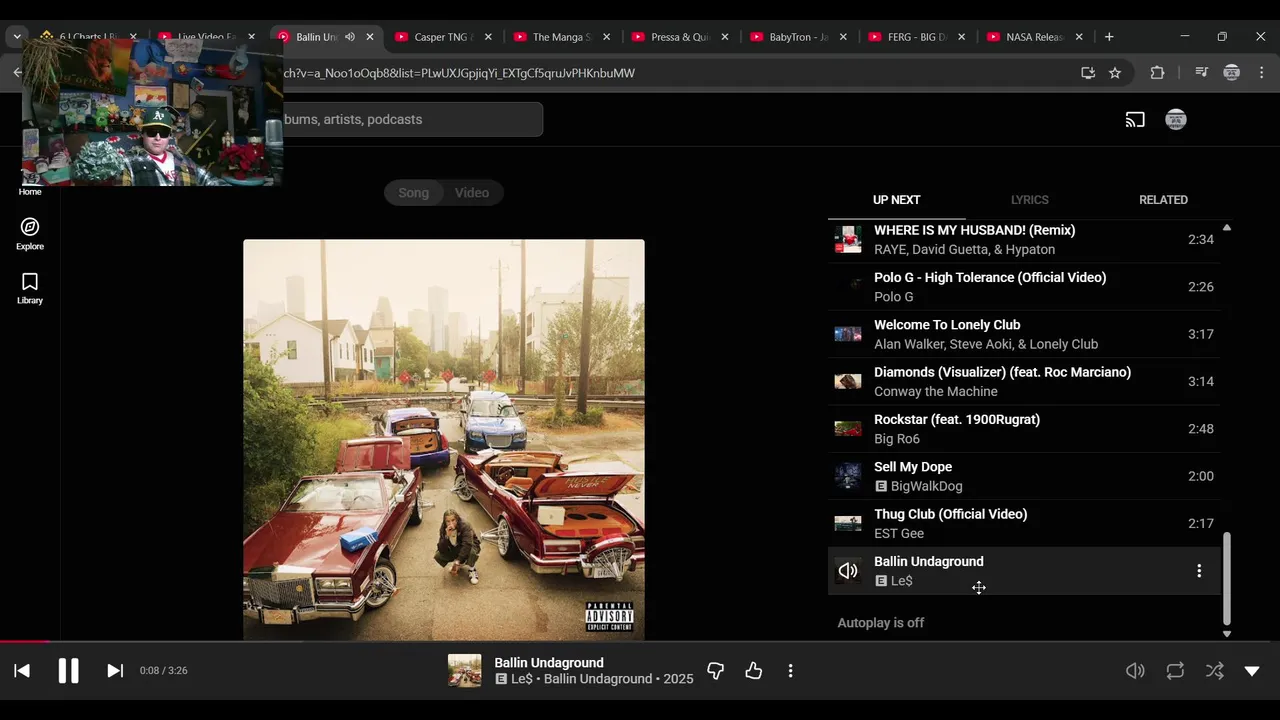Open the Library page
1280x720 pixels.
click(x=30, y=288)
